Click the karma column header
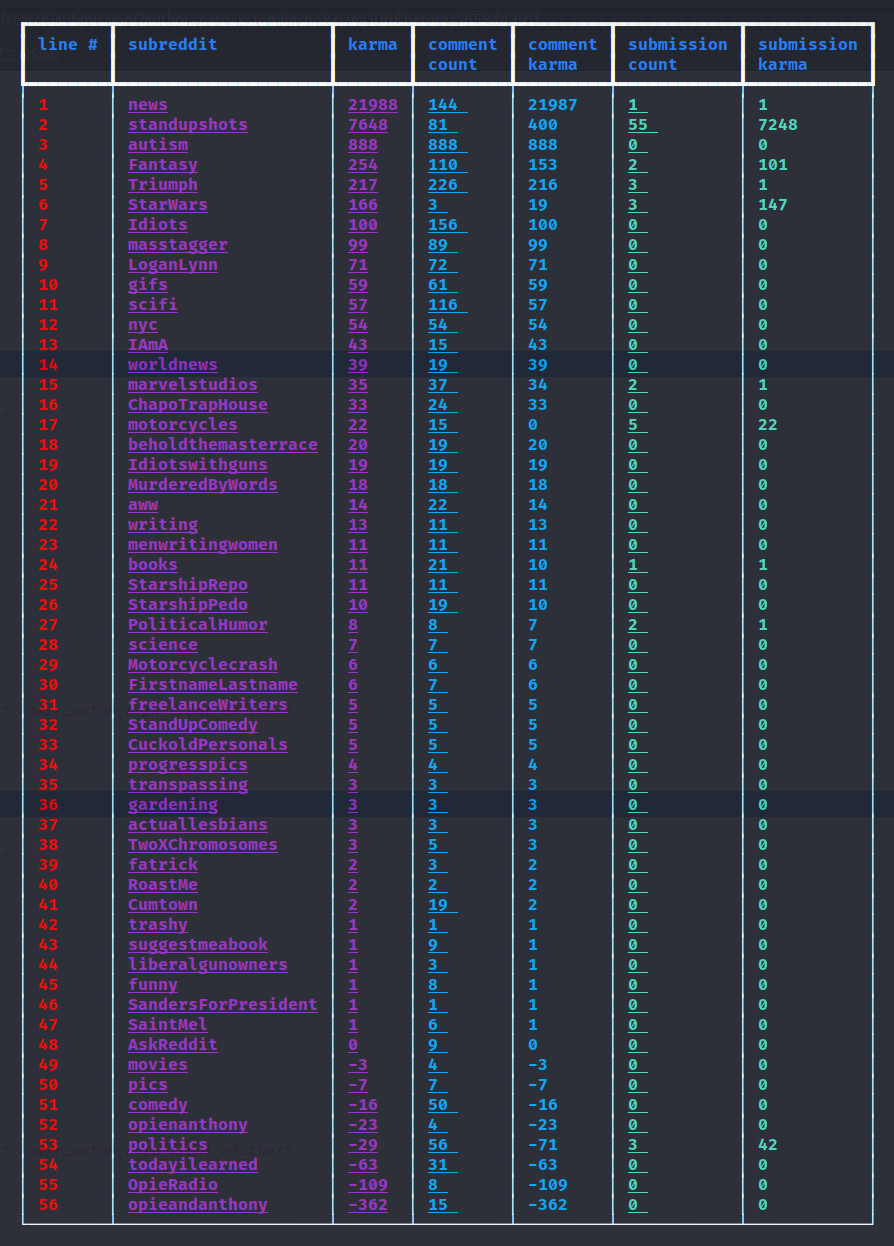The image size is (894, 1246). coord(373,45)
